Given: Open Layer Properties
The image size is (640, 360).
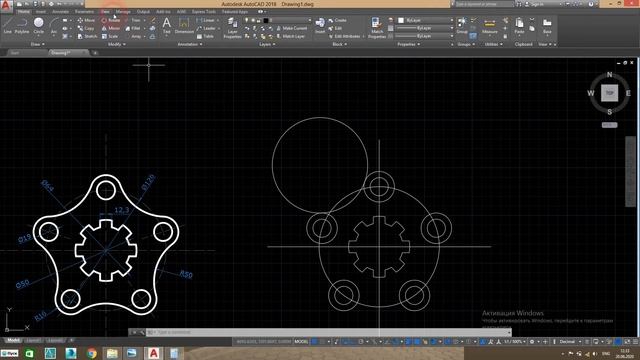Looking at the screenshot, I should [233, 28].
